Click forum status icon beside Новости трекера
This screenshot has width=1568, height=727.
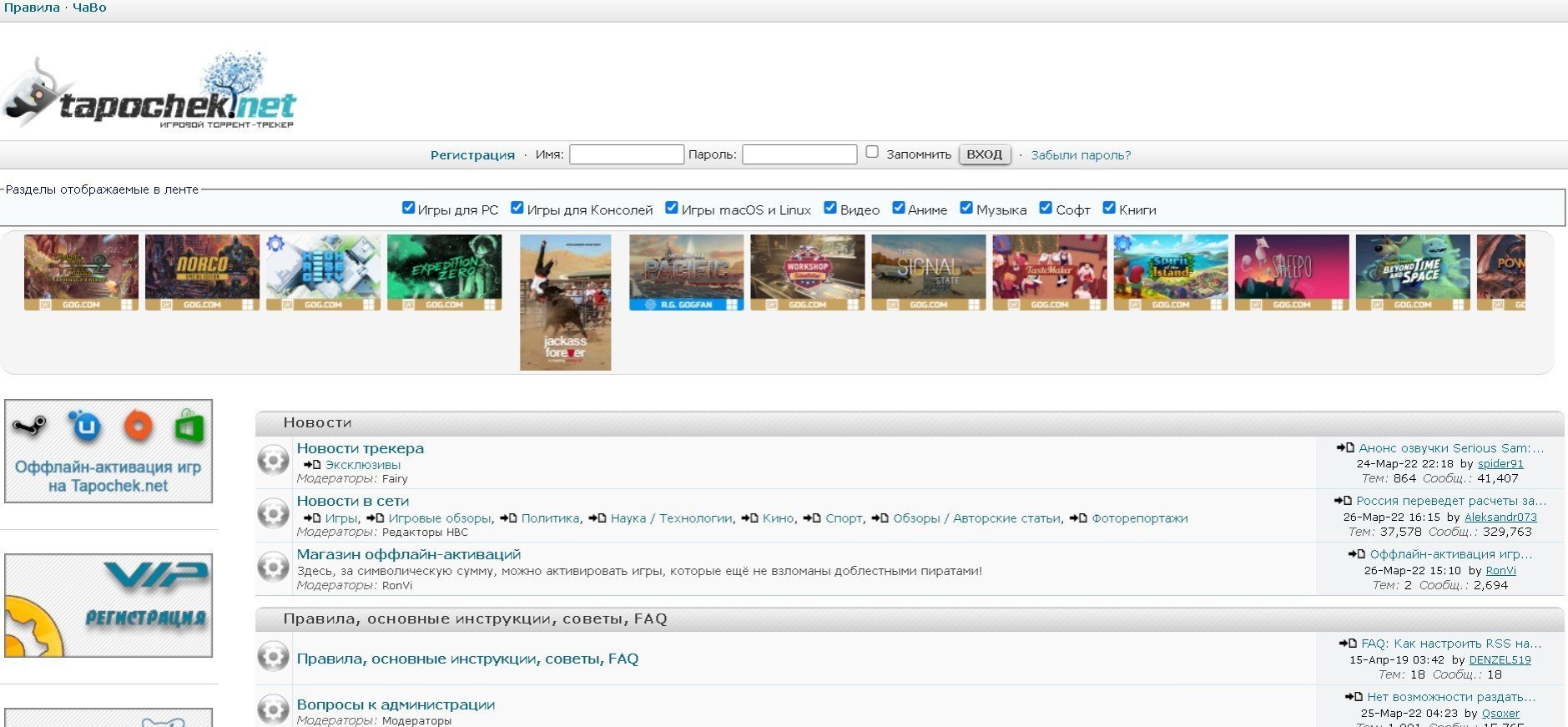pos(273,460)
